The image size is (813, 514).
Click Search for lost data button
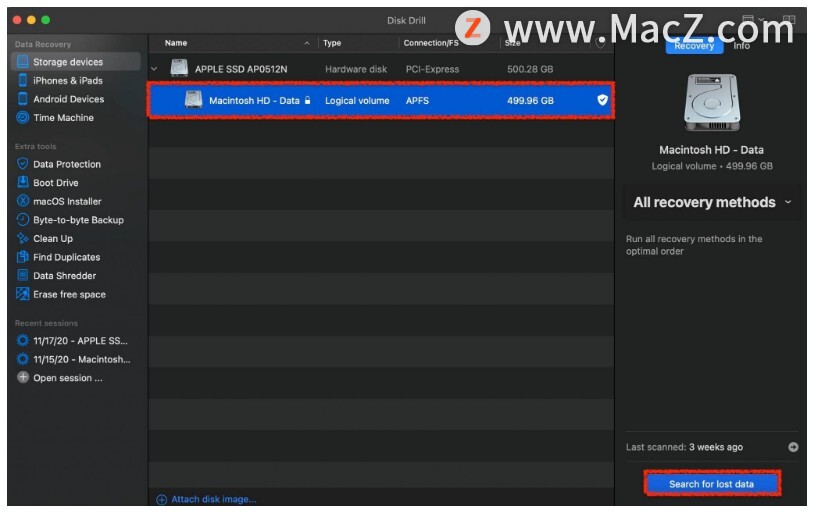tap(712, 483)
